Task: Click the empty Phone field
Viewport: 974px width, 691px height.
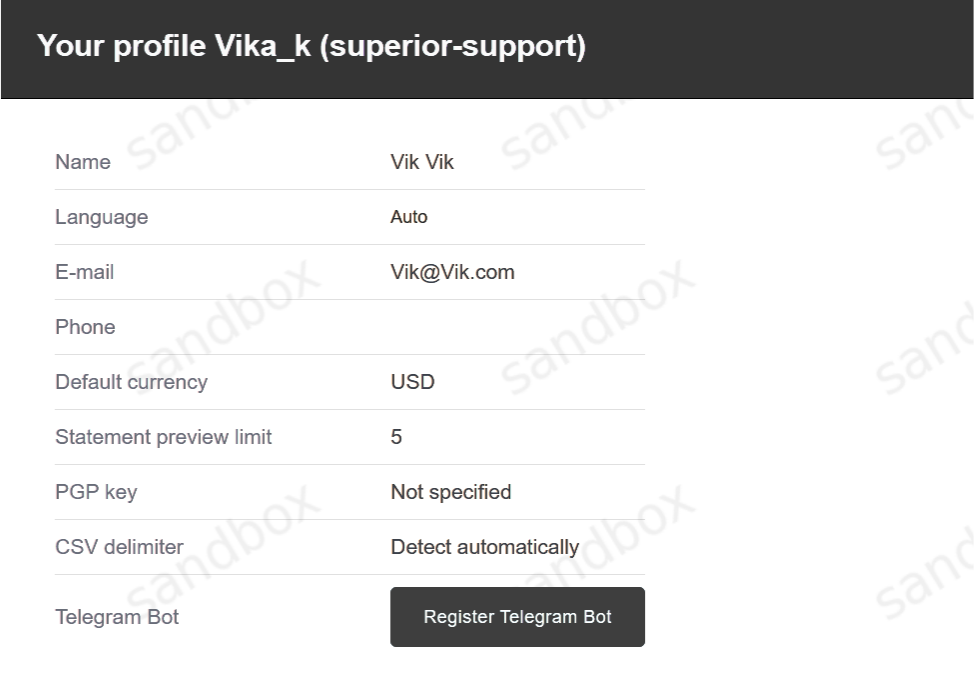Action: click(515, 327)
